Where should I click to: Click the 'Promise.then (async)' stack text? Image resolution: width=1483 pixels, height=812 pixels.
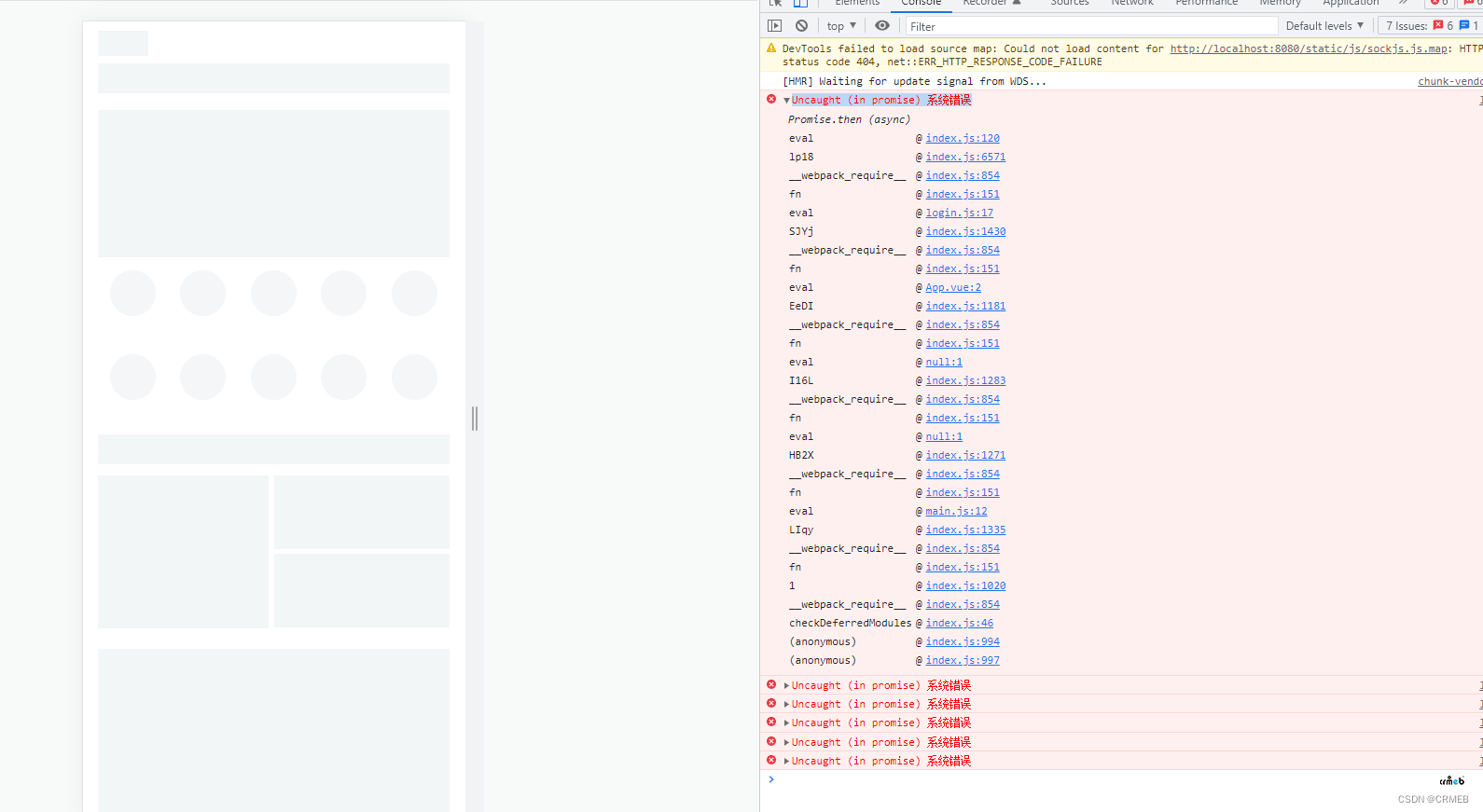click(850, 119)
